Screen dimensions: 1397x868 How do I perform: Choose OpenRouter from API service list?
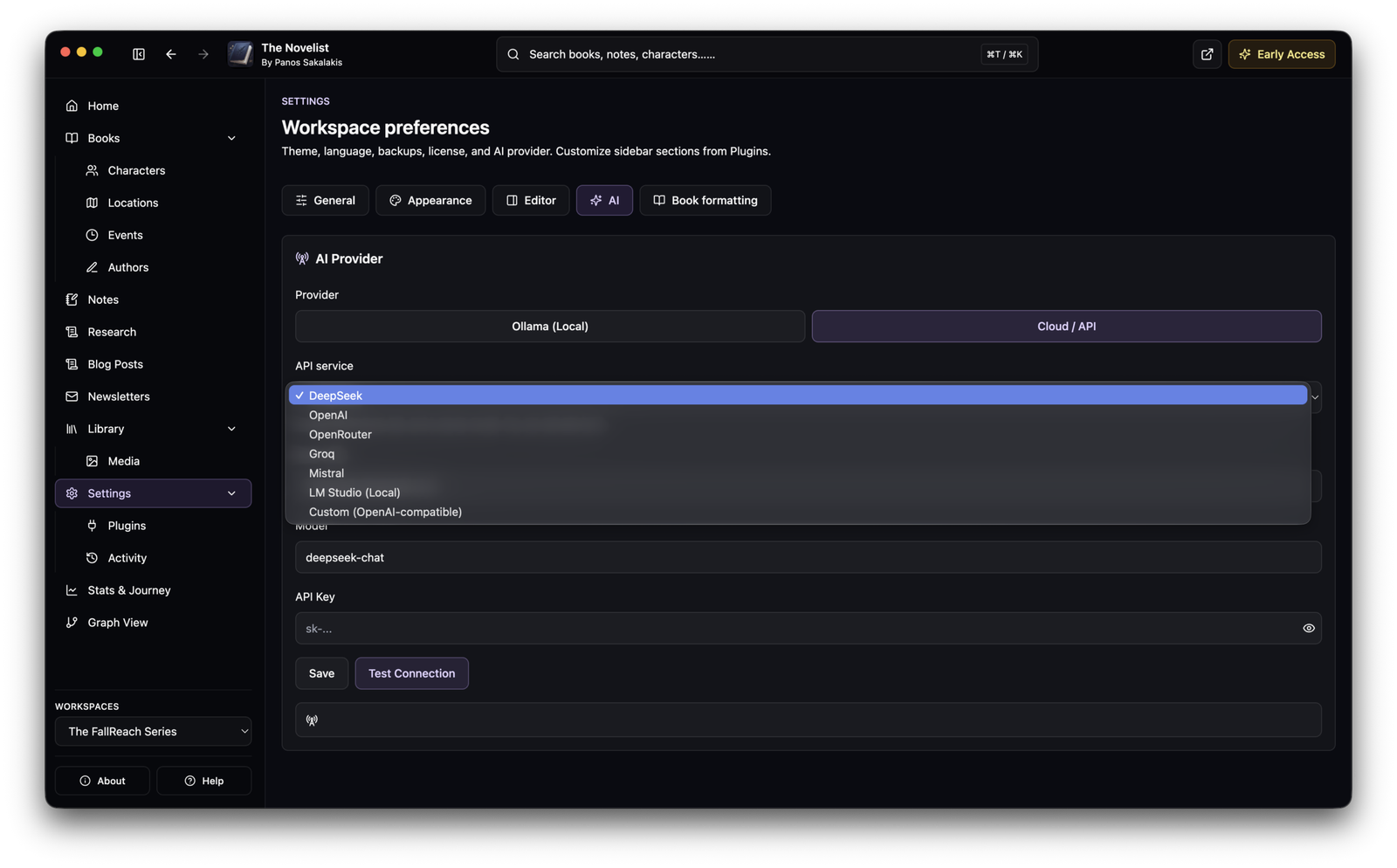(798, 434)
